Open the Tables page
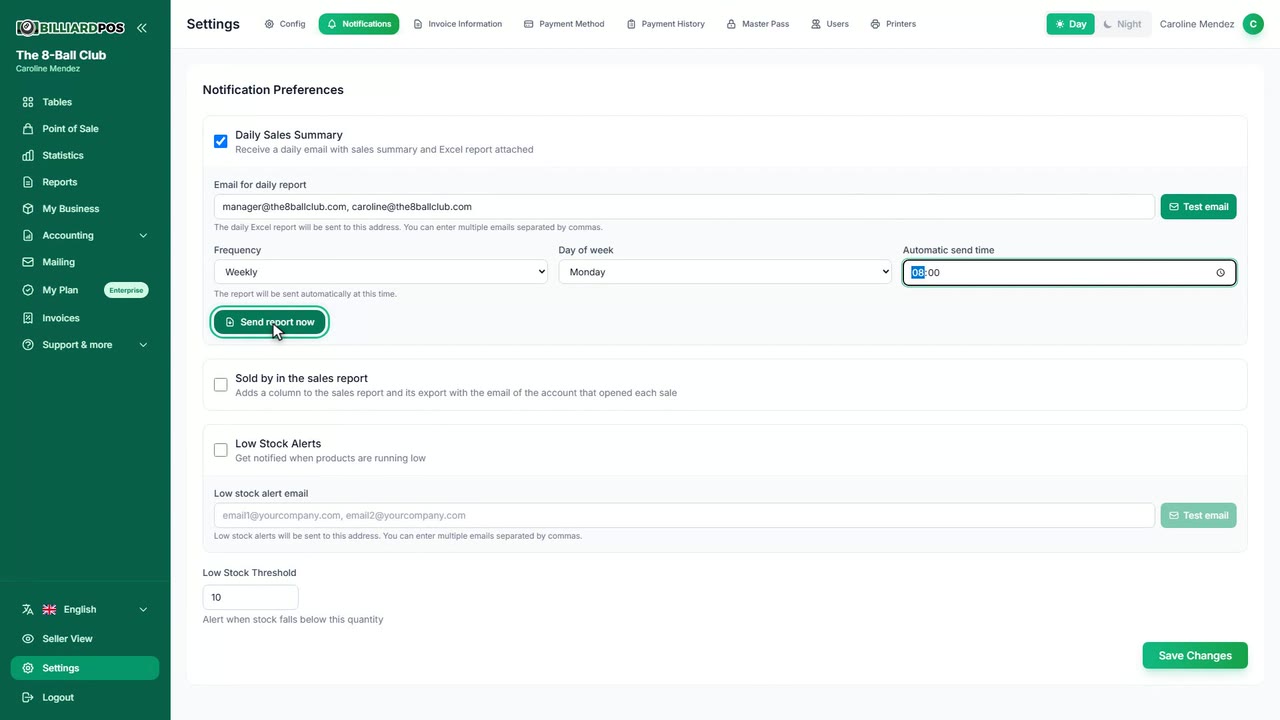1280x720 pixels. click(x=85, y=102)
